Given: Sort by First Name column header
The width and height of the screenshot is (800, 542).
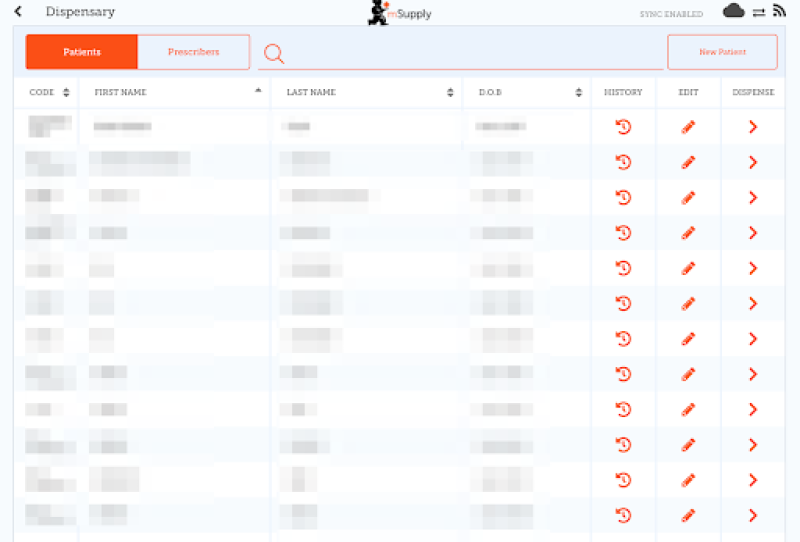Looking at the screenshot, I should (x=175, y=92).
